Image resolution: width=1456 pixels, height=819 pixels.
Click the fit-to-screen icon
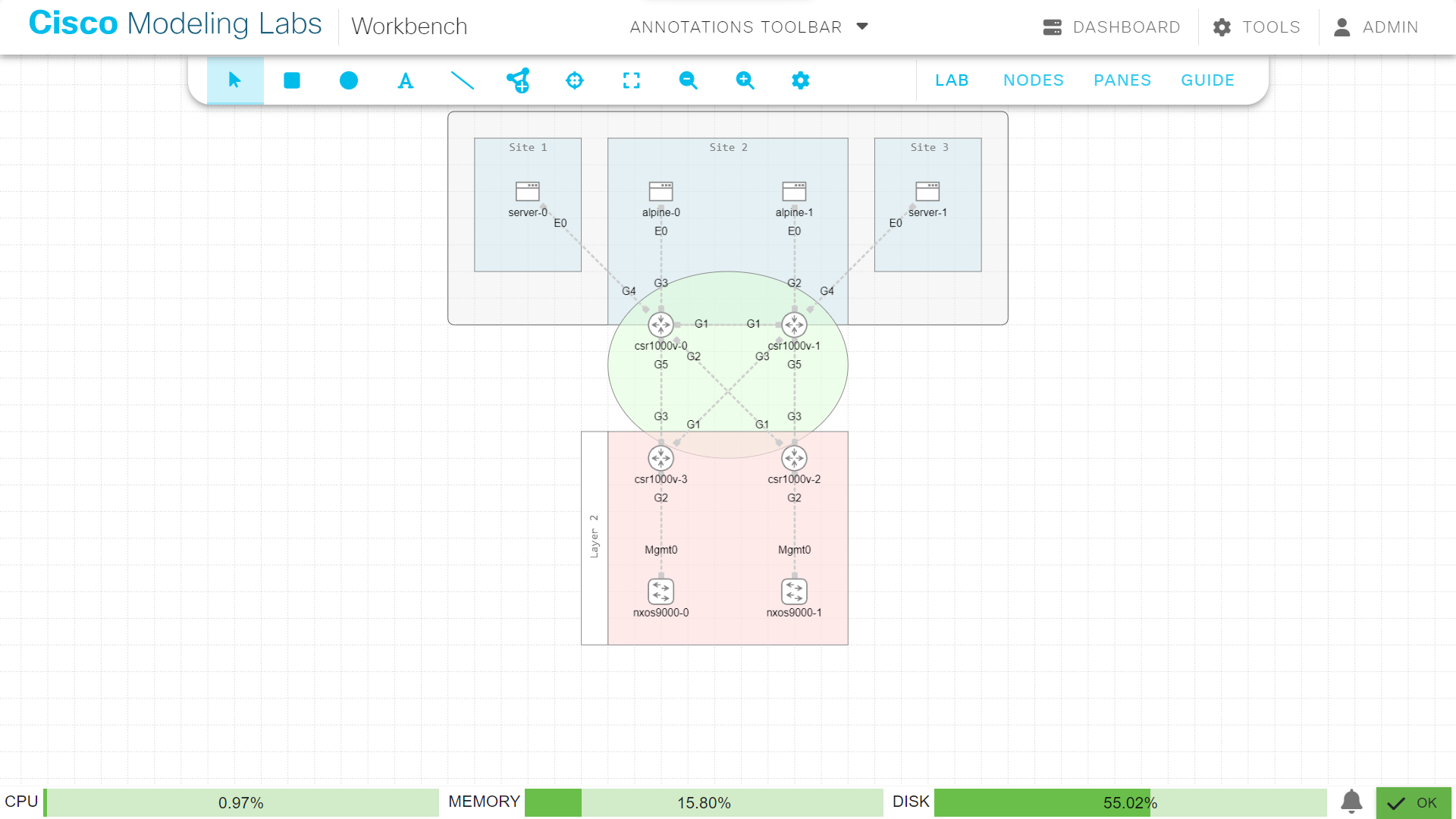point(631,80)
